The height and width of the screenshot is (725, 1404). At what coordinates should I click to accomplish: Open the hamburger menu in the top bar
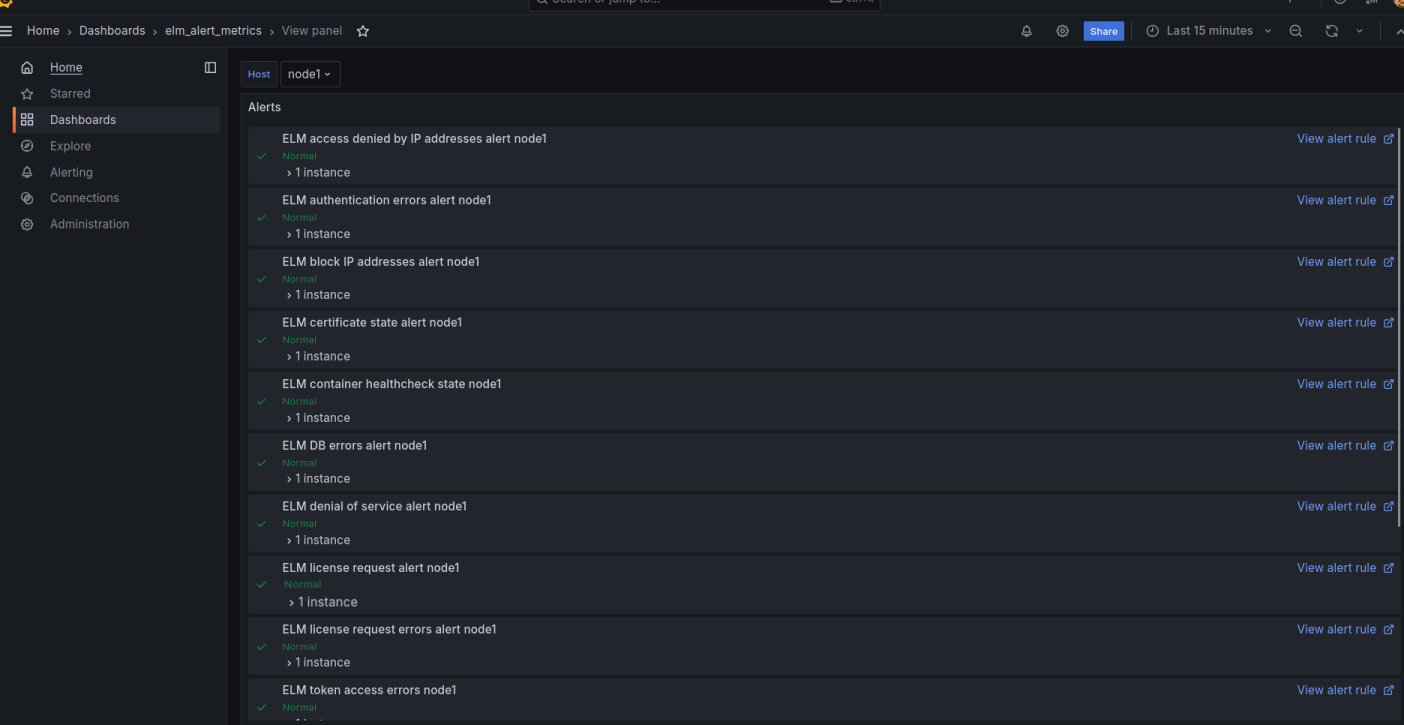7,31
